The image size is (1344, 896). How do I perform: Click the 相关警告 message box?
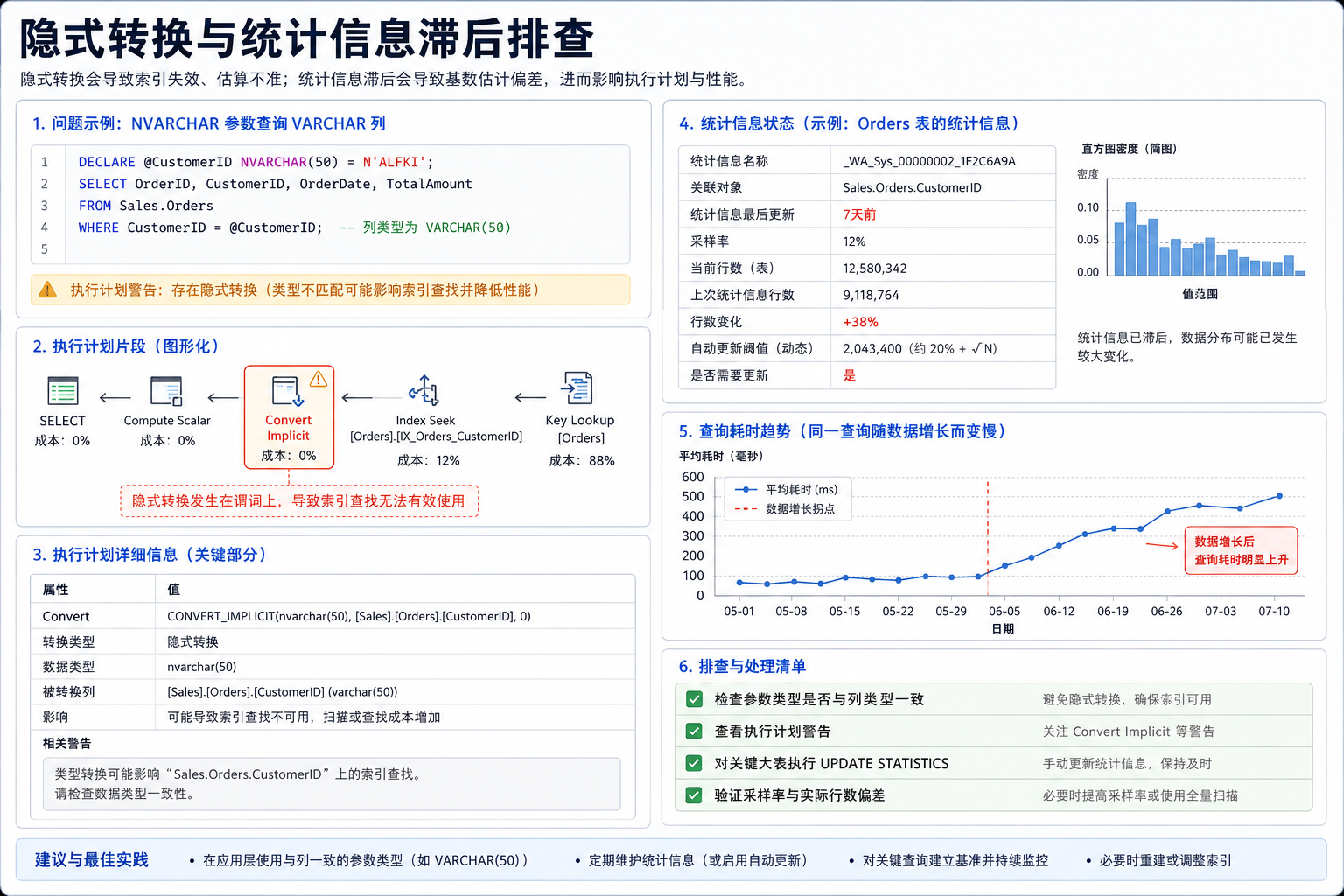pyautogui.click(x=332, y=784)
